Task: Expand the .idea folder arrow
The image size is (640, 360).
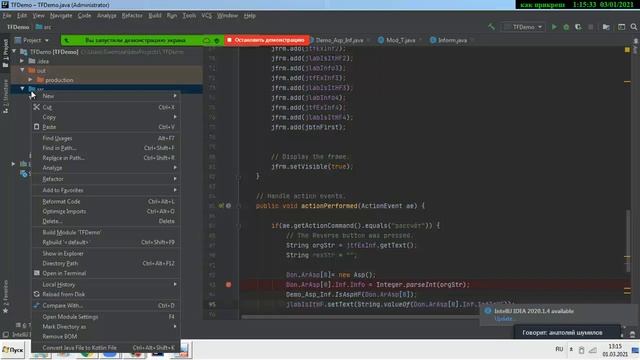Action: point(22,61)
